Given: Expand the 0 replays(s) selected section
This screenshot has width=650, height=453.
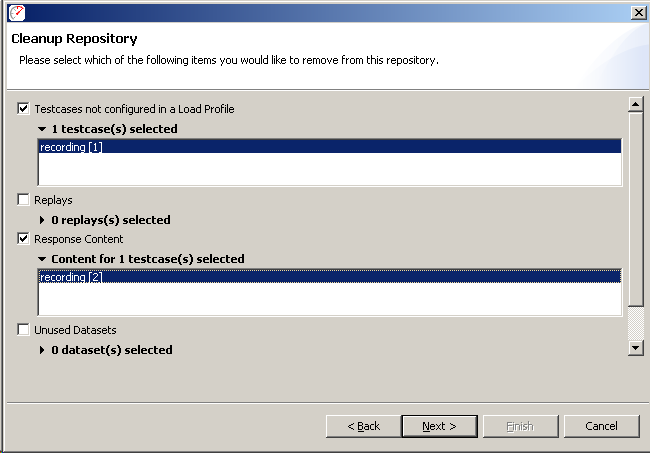Looking at the screenshot, I should [x=42, y=220].
